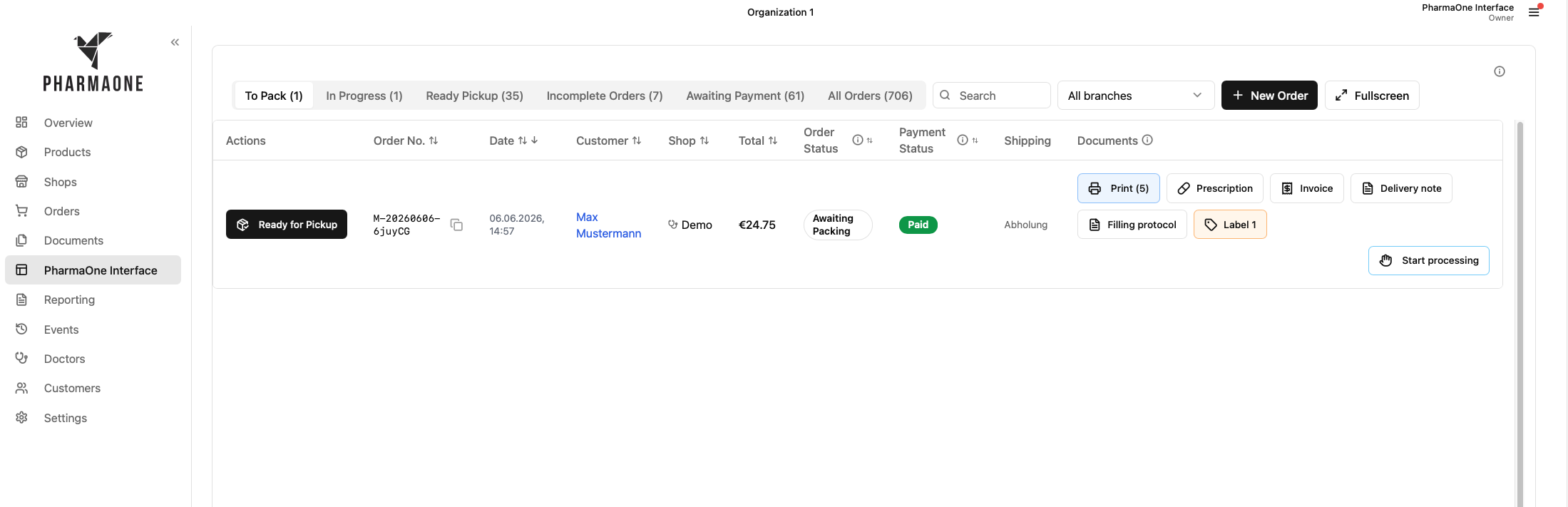
Task: Copy order number M-20260606-6juyCG
Action: click(x=456, y=225)
